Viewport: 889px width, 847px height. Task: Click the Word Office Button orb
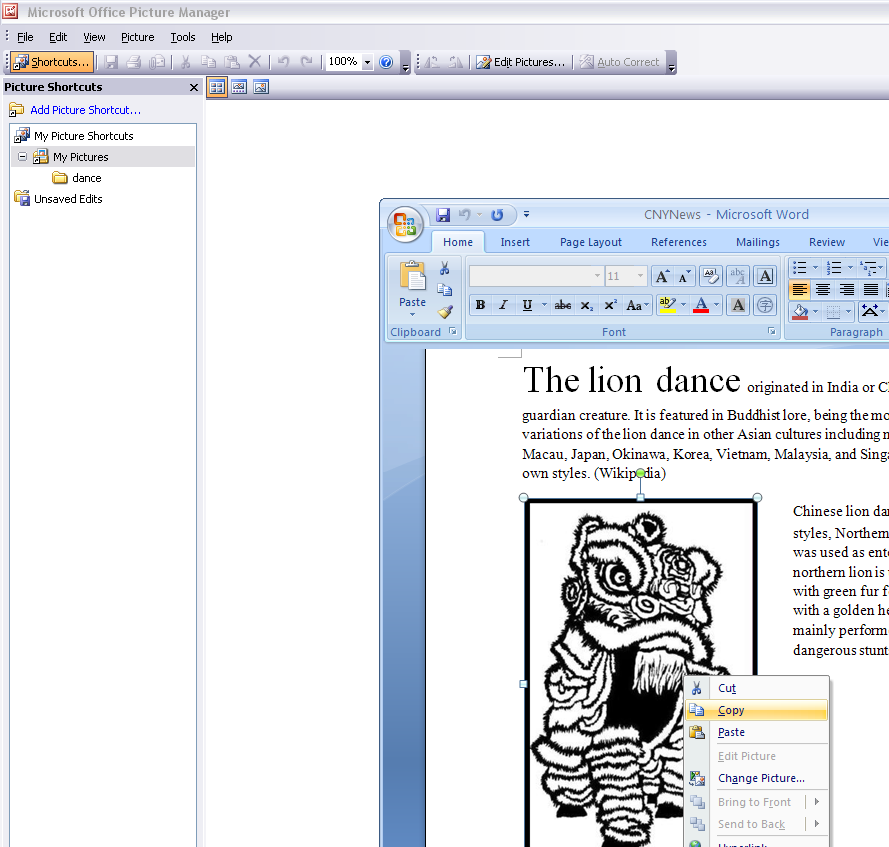click(405, 224)
